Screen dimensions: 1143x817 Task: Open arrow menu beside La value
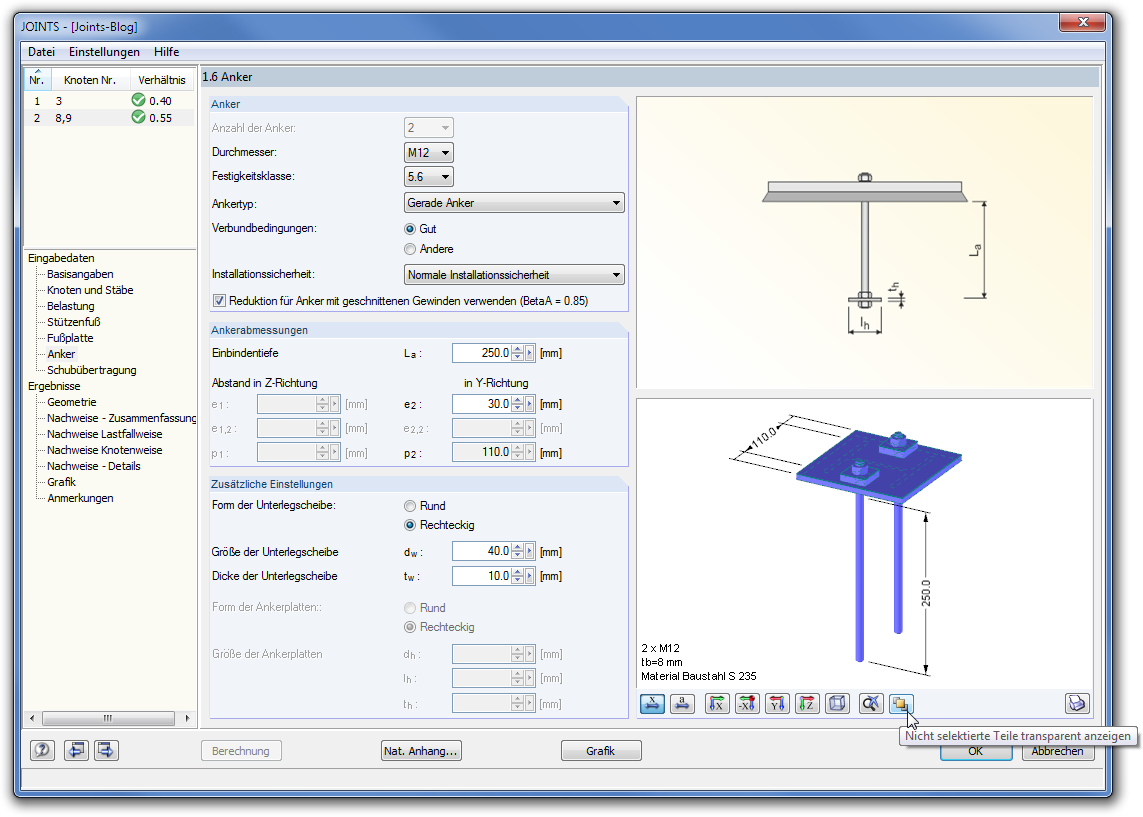[x=530, y=353]
